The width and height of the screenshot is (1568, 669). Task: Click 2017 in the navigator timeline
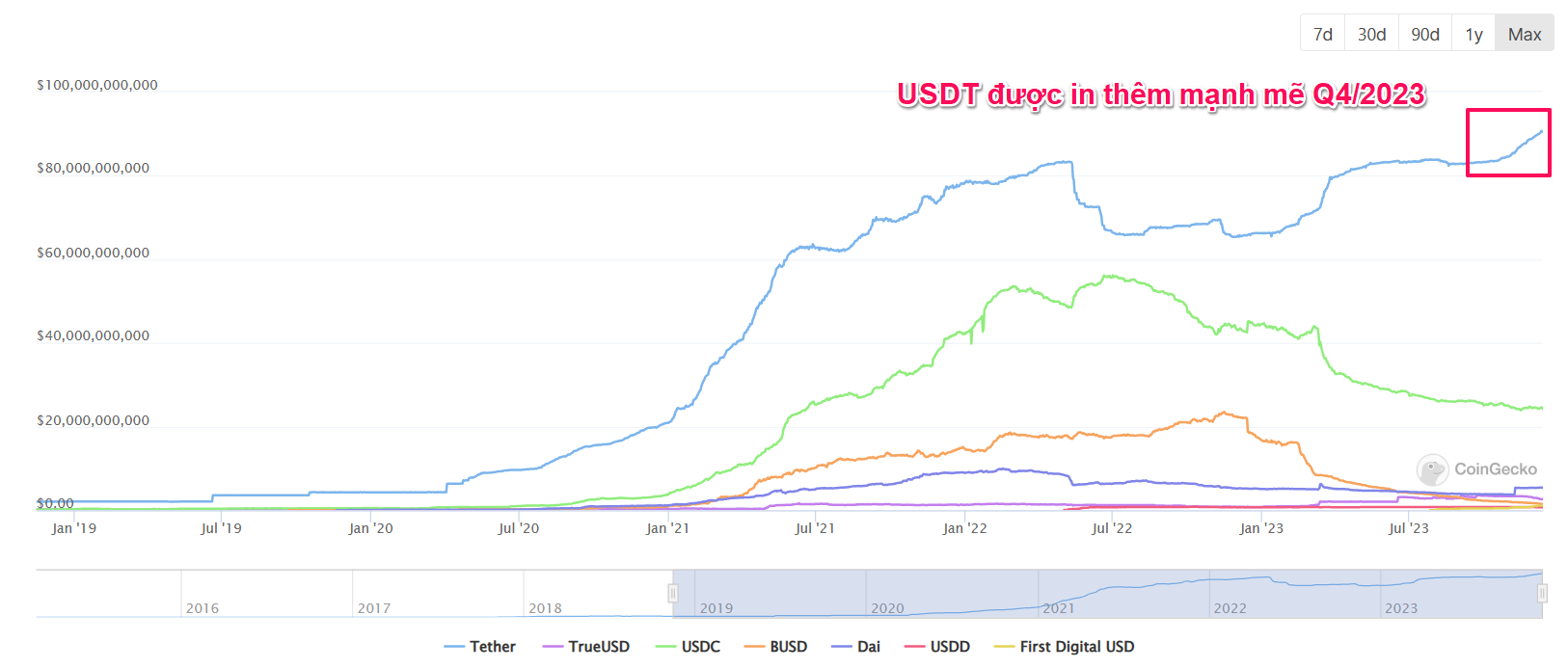click(x=374, y=608)
